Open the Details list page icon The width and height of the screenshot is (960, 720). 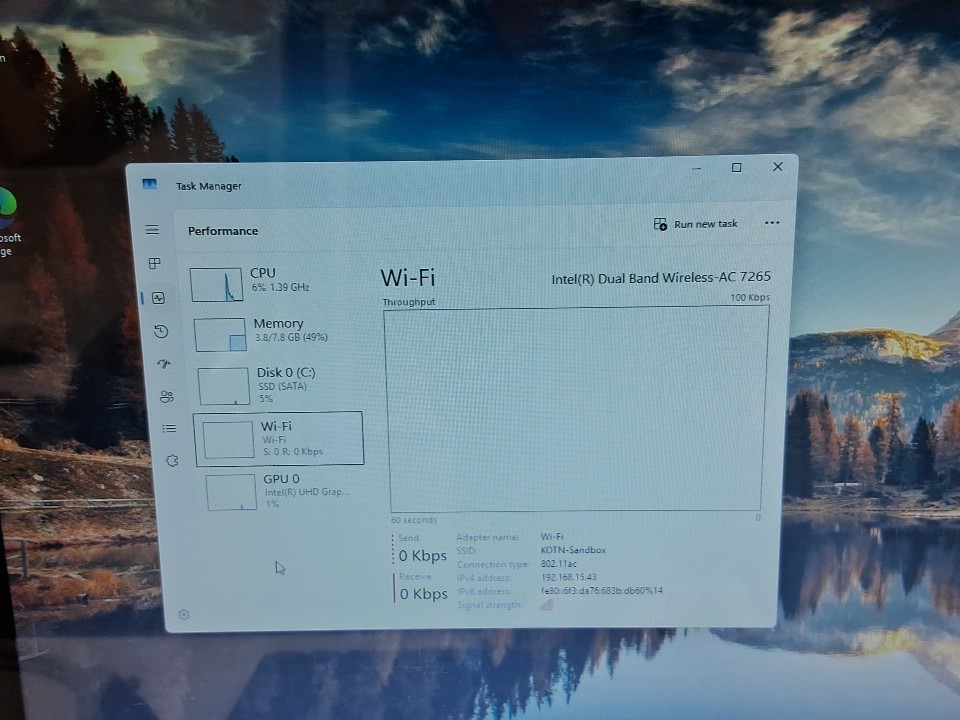click(x=169, y=429)
